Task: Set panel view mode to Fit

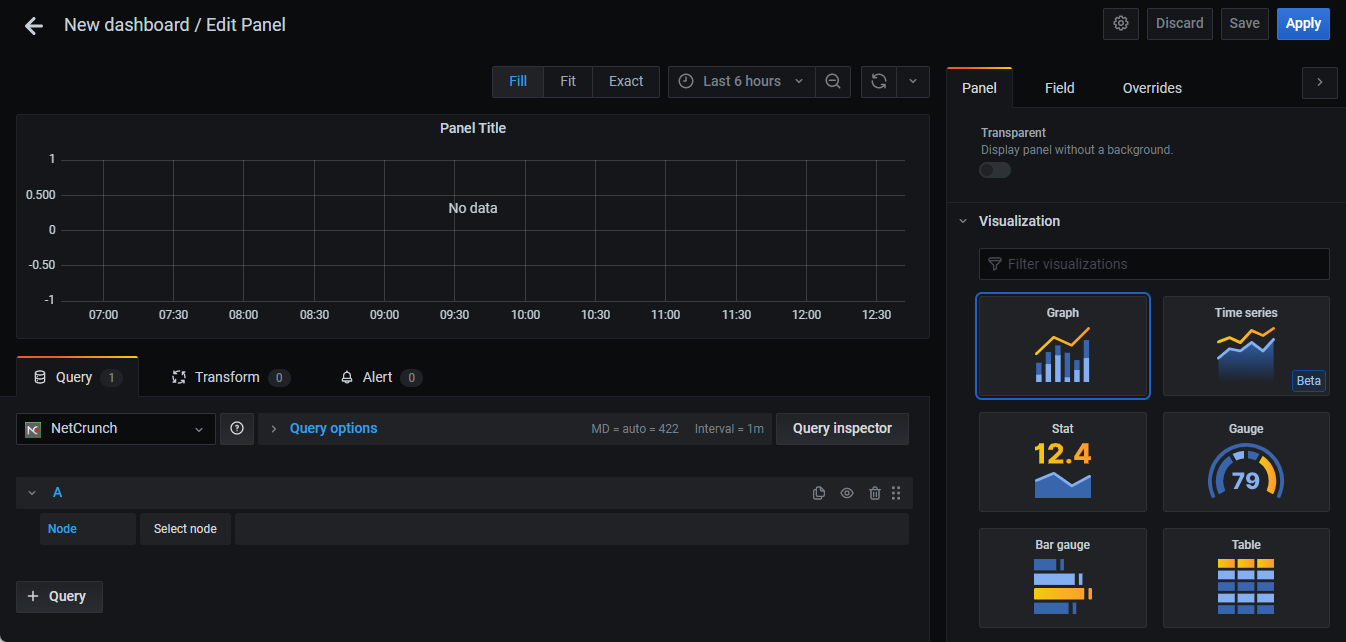Action: click(568, 82)
